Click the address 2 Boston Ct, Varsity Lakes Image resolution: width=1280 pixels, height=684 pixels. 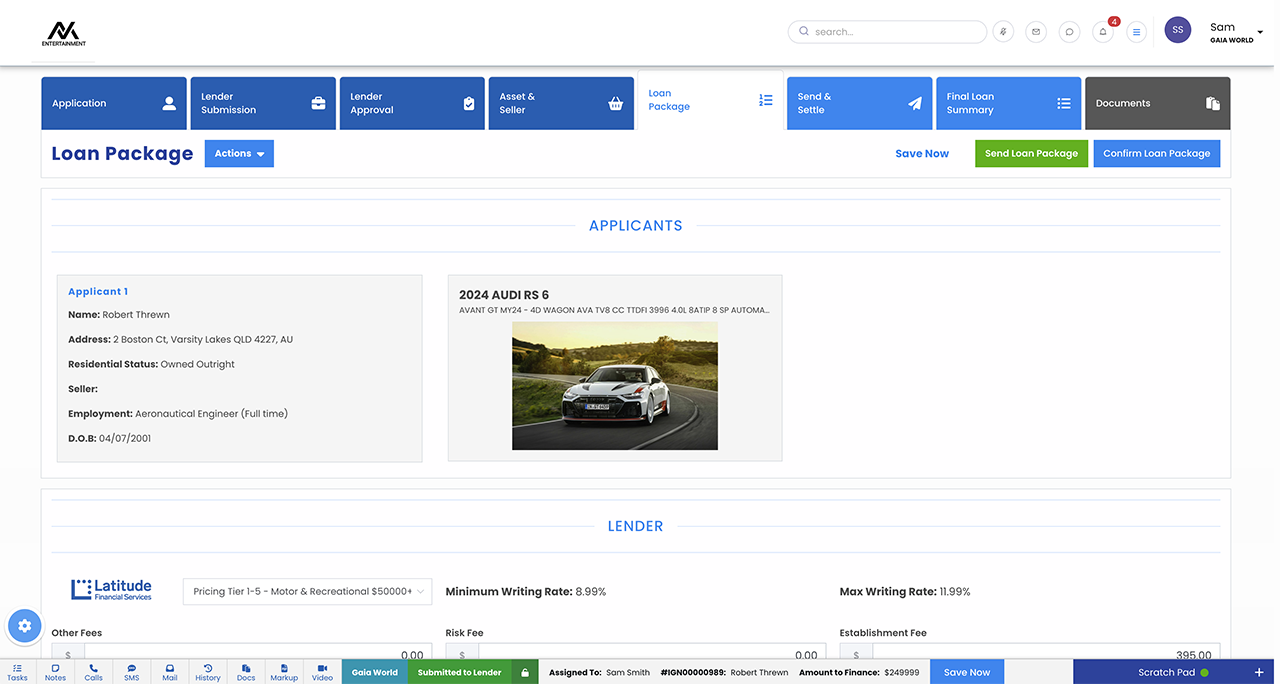click(181, 340)
